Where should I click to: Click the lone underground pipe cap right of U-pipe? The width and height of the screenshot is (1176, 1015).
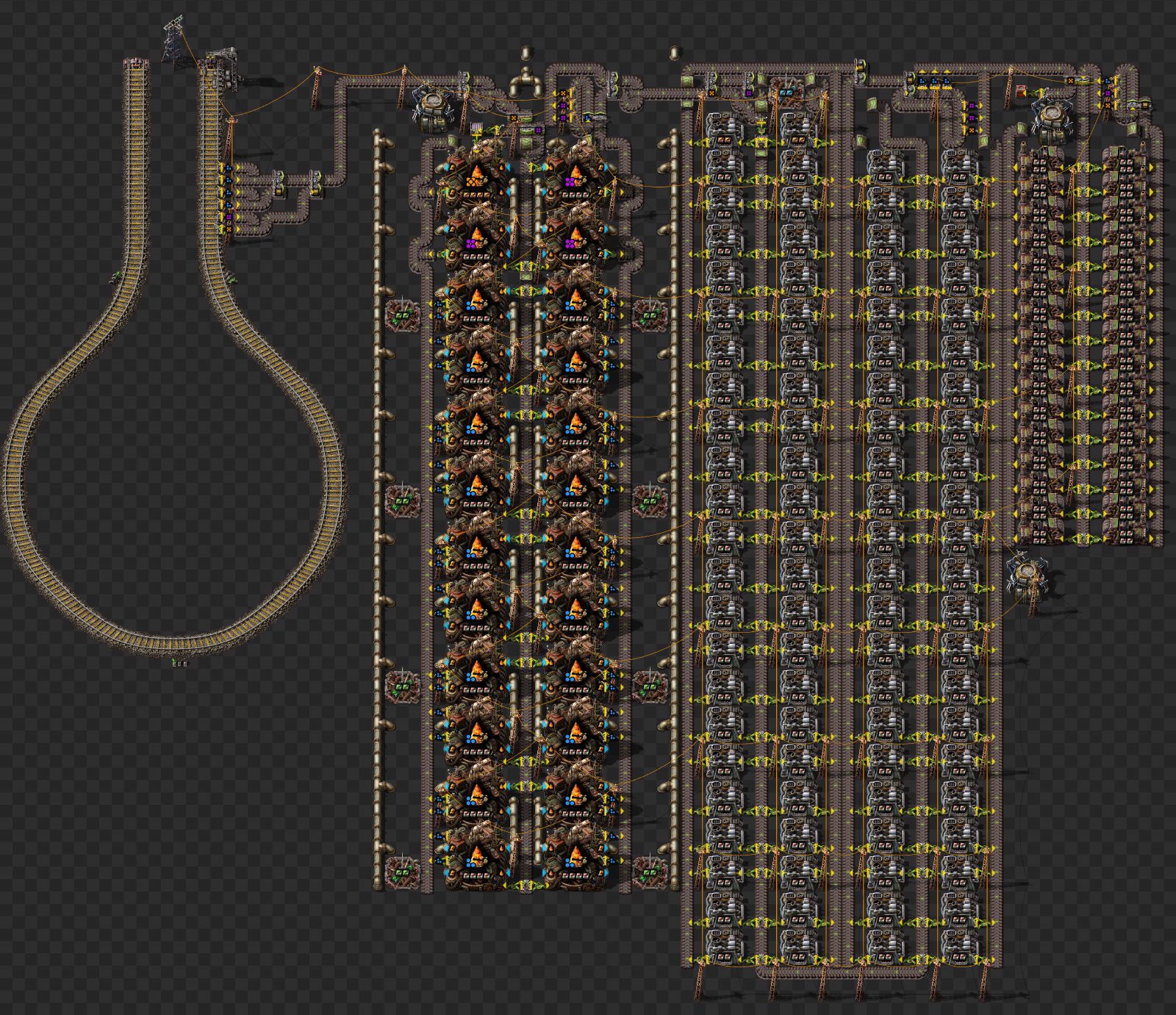tap(675, 53)
